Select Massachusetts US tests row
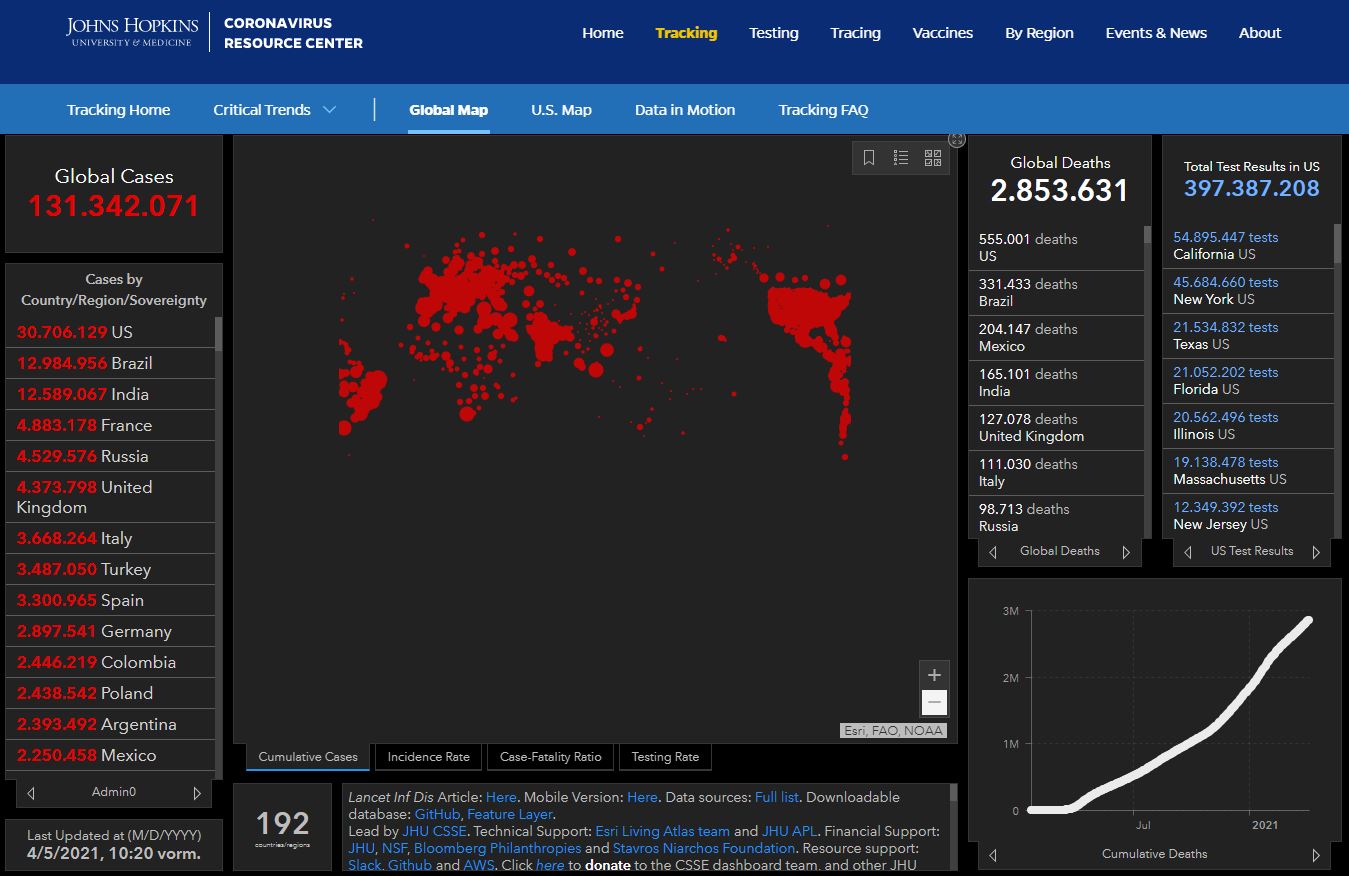Screen dimensions: 1349x876 (x=1248, y=471)
